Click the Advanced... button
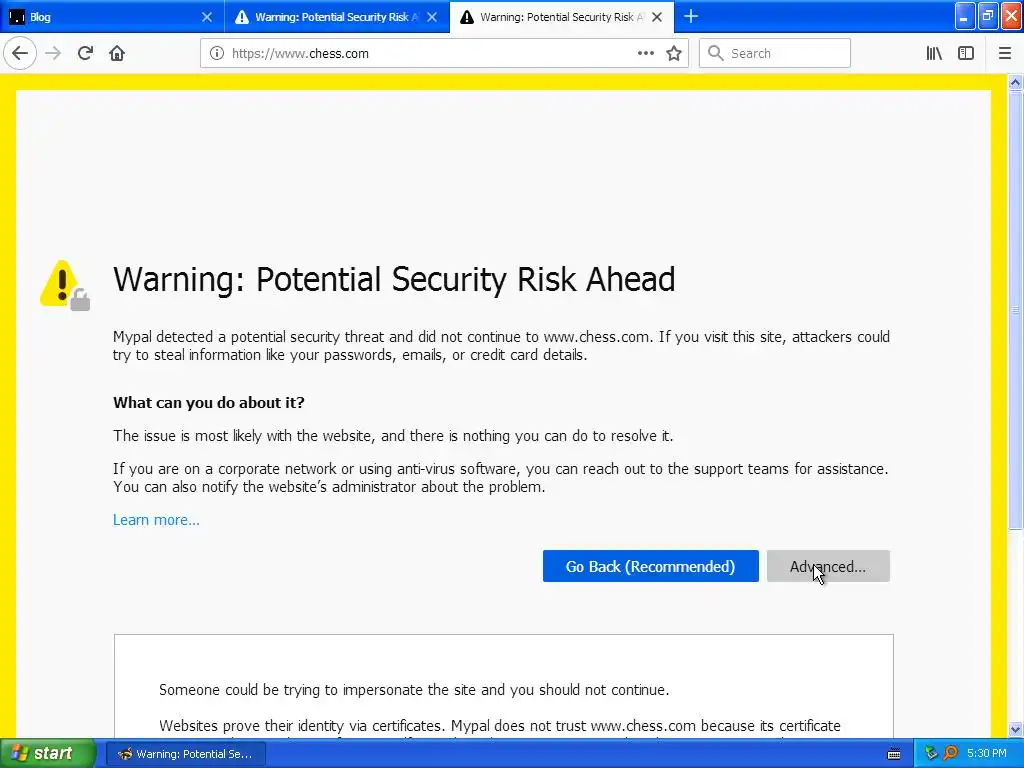 (828, 566)
